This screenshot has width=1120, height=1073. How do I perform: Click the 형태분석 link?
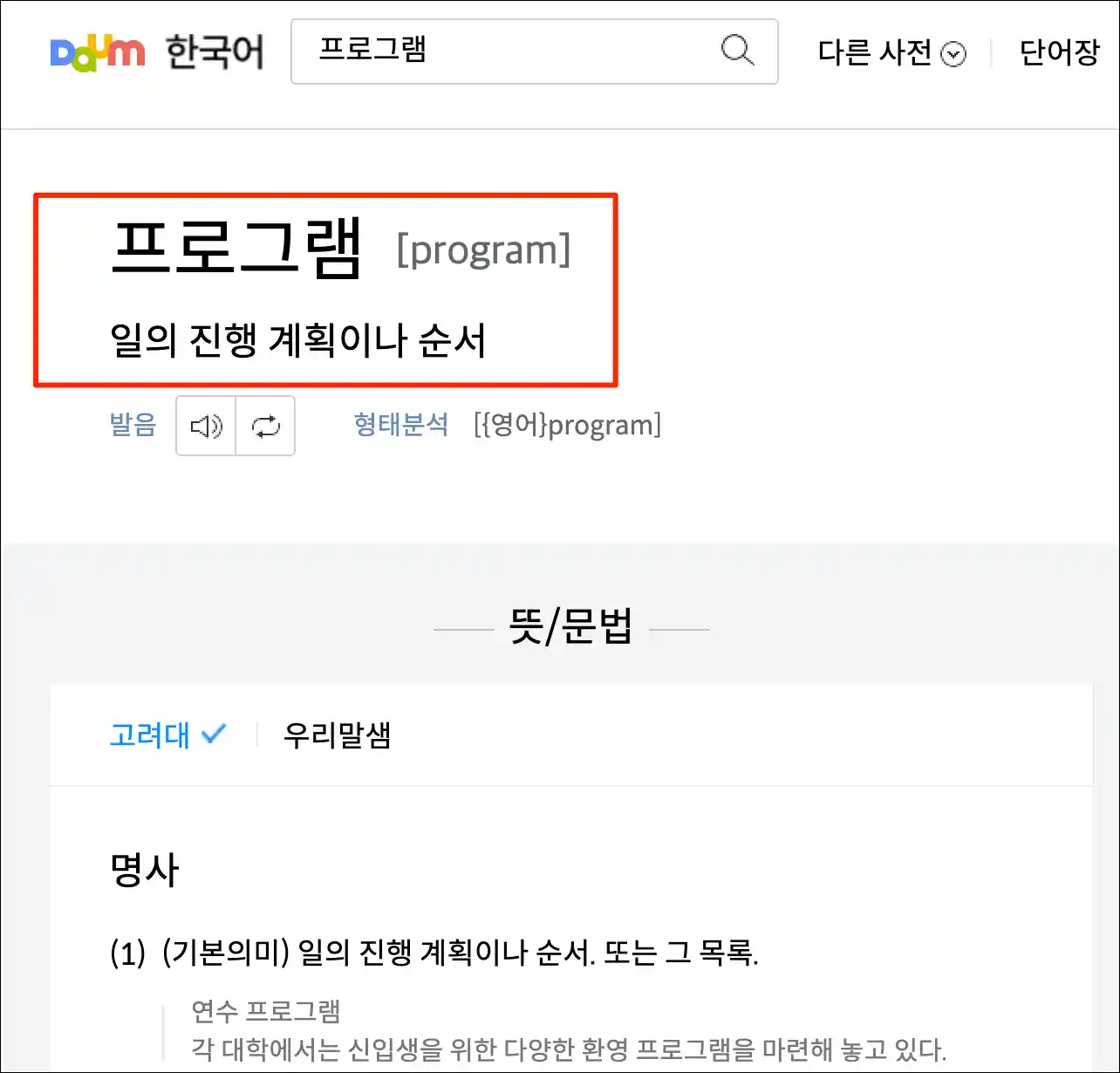pos(401,425)
